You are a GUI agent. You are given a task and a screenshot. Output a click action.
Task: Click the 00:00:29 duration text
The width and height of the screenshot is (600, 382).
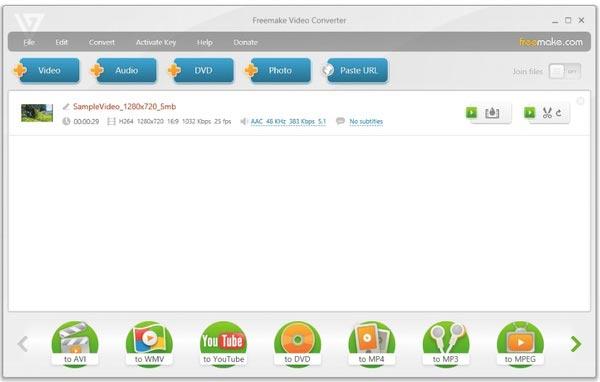click(x=86, y=121)
